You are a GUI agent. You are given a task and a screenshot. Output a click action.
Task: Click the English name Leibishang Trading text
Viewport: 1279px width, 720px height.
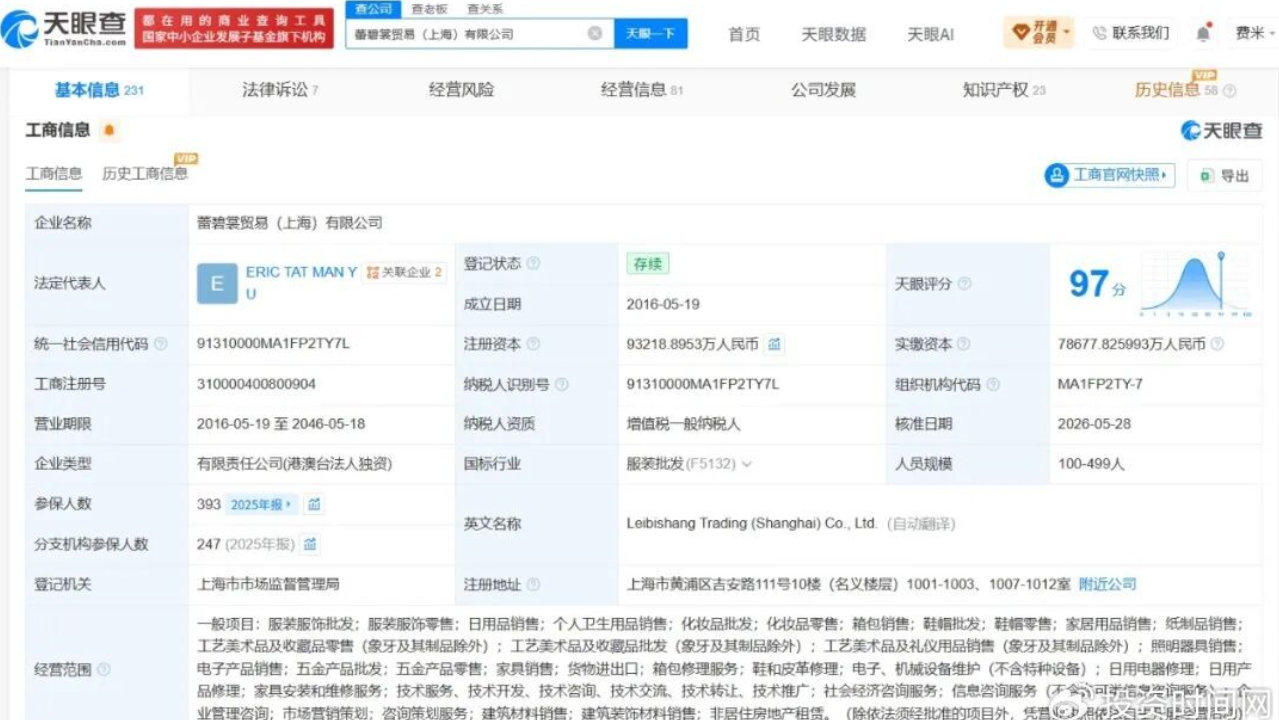752,524
